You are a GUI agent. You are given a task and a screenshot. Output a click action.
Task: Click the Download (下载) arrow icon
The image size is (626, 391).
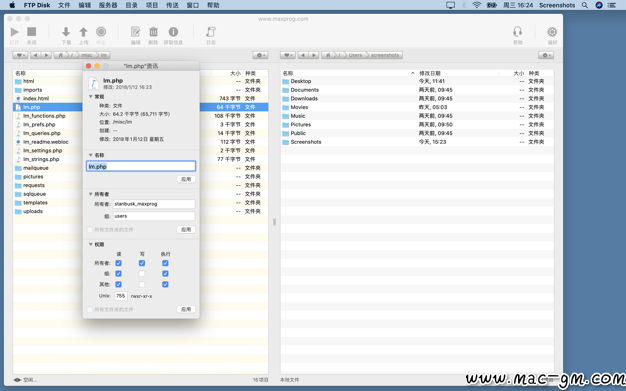[66, 32]
